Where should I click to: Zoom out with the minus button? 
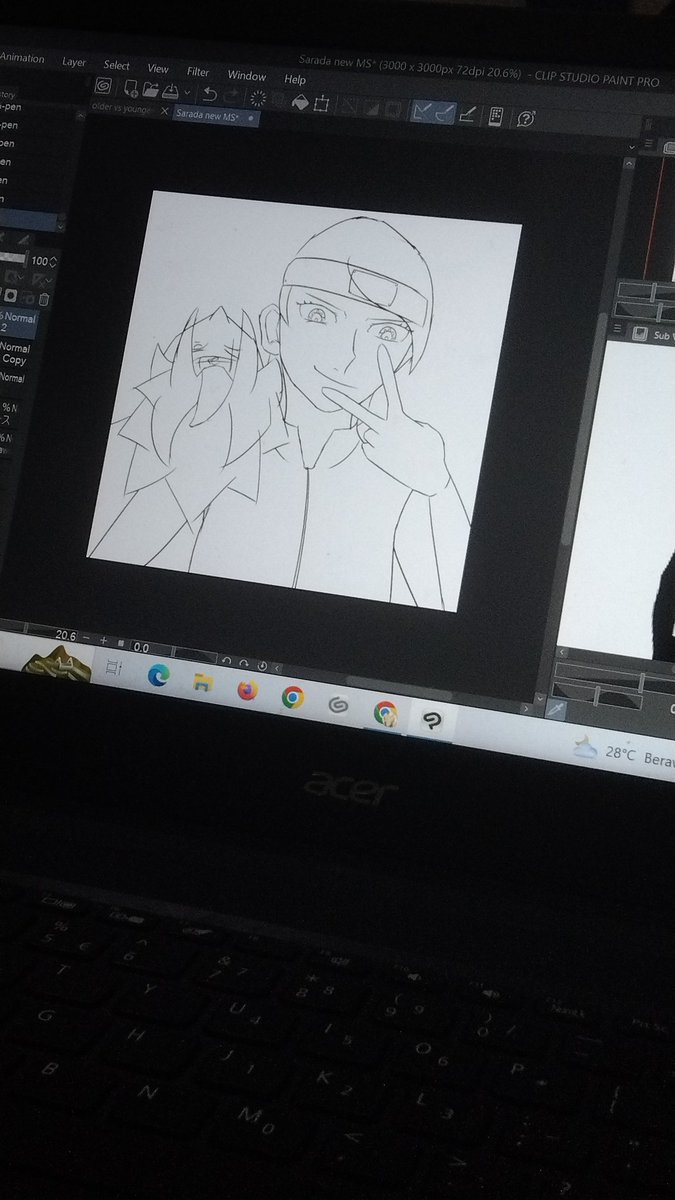(86, 638)
